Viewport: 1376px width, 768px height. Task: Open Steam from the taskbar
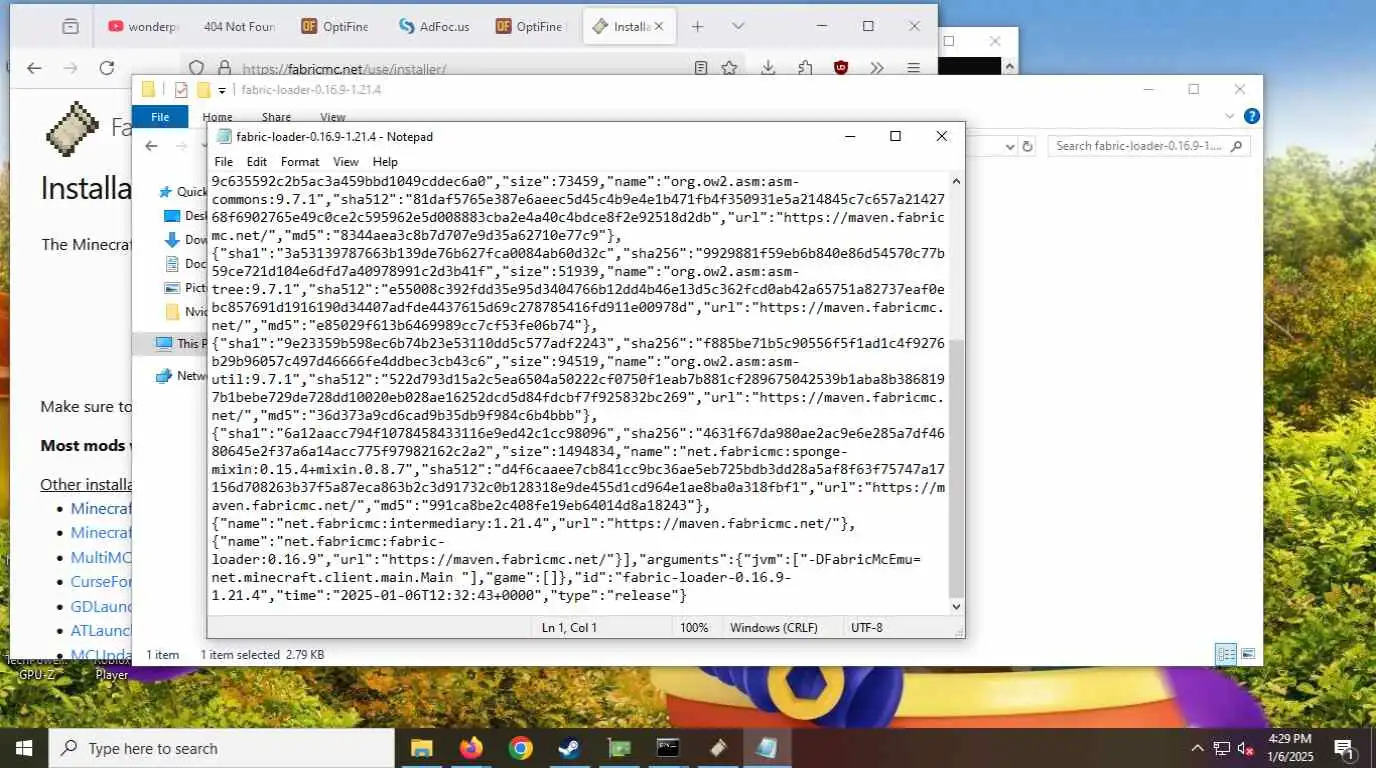(569, 748)
